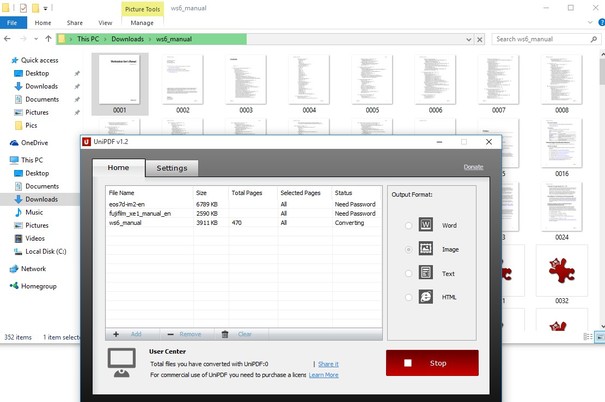Screen dimensions: 605x402
Task: Expand Downloads breadcrumb chevron
Action: [150, 39]
